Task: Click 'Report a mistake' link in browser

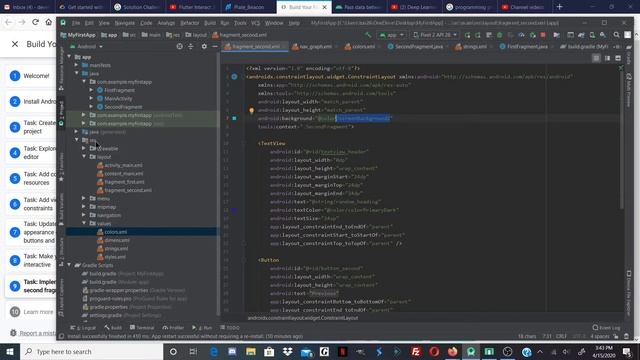Action: 38,333
